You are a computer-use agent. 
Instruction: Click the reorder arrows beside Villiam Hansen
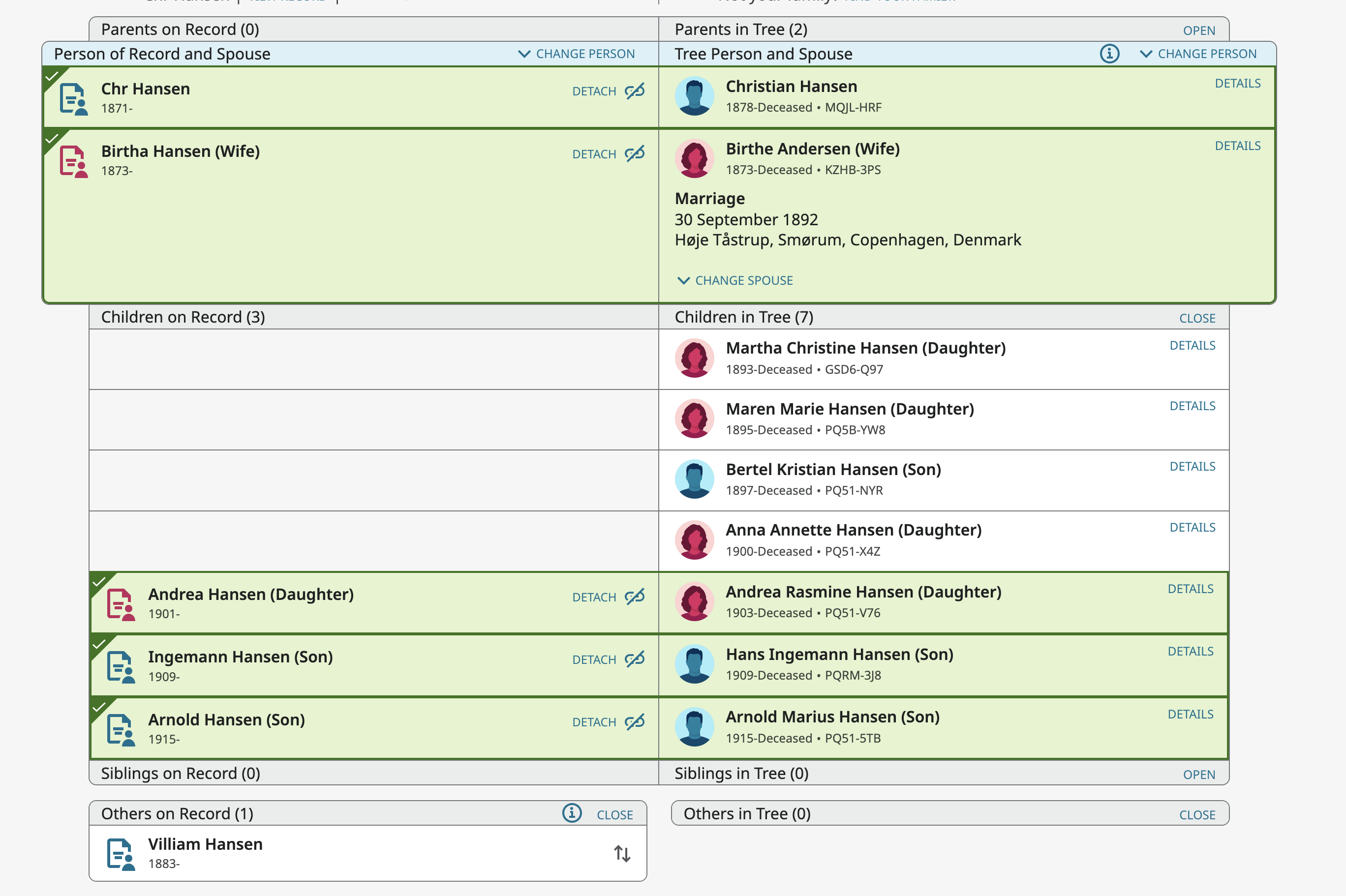(622, 853)
